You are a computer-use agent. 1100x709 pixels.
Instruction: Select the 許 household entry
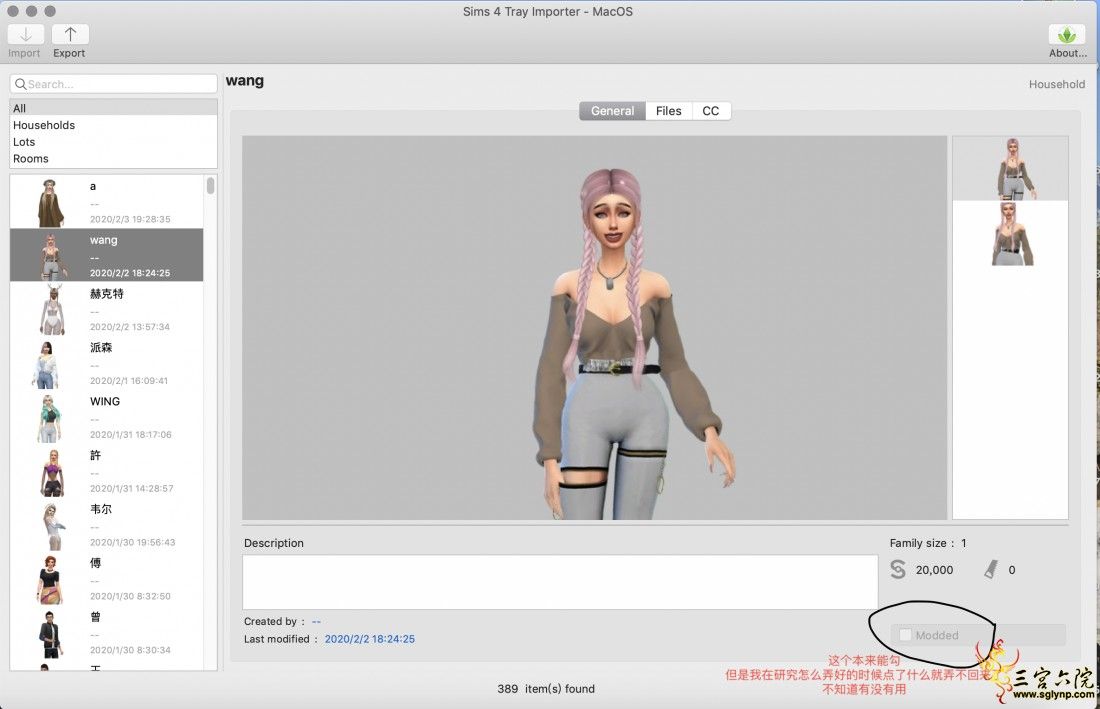tap(107, 471)
